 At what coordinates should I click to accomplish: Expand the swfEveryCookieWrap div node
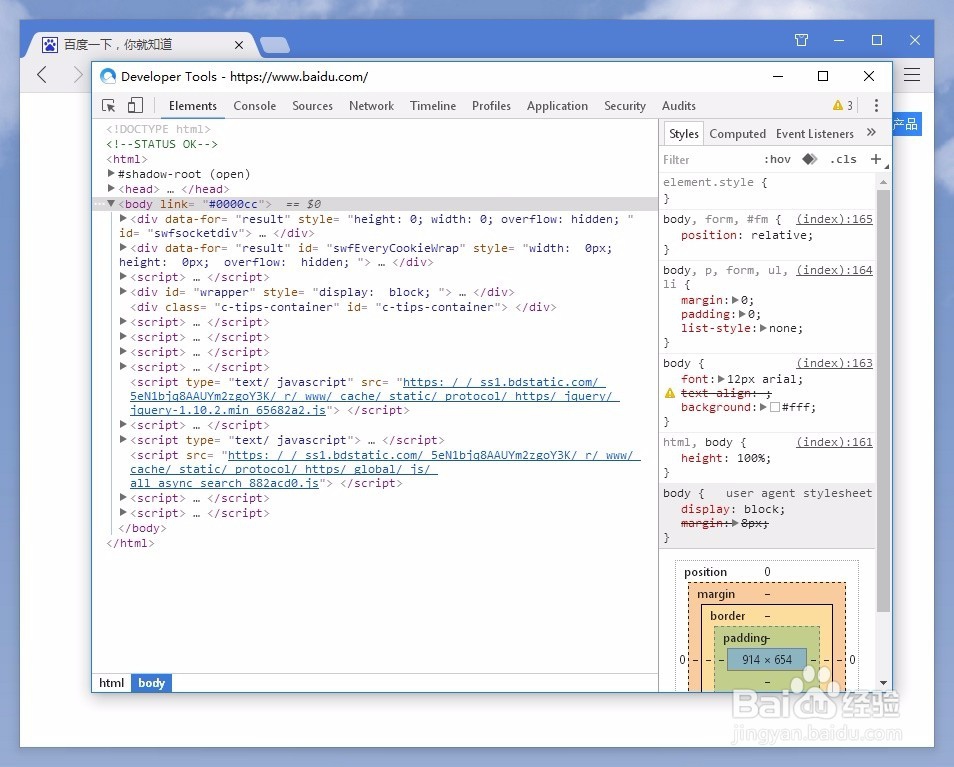pyautogui.click(x=124, y=248)
